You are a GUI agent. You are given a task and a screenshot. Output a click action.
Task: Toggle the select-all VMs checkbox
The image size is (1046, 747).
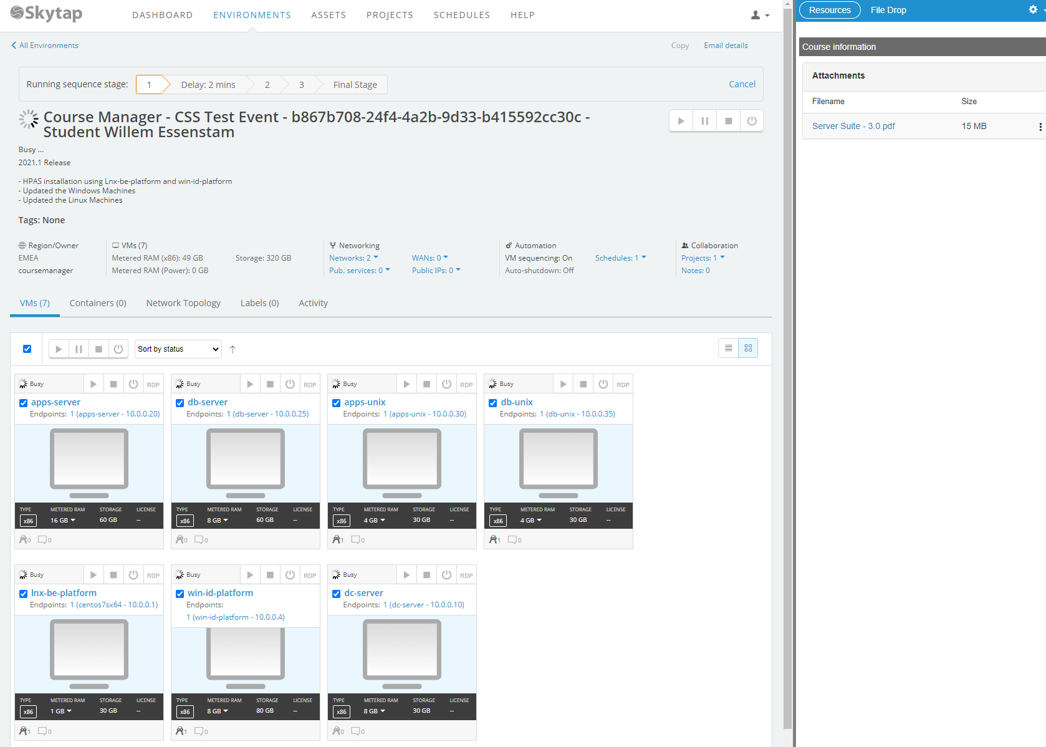pyautogui.click(x=27, y=349)
